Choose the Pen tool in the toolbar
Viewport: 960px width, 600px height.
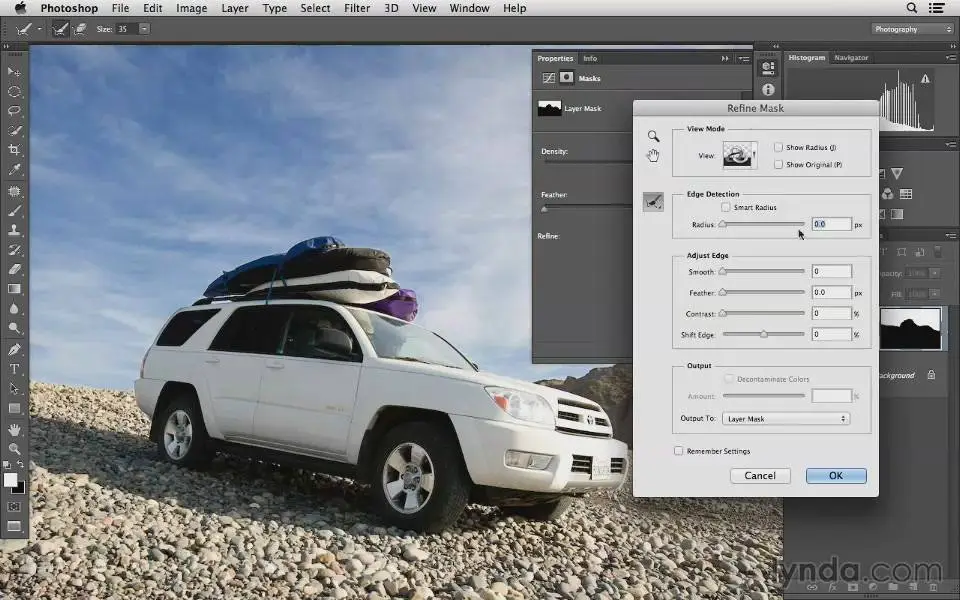click(15, 349)
